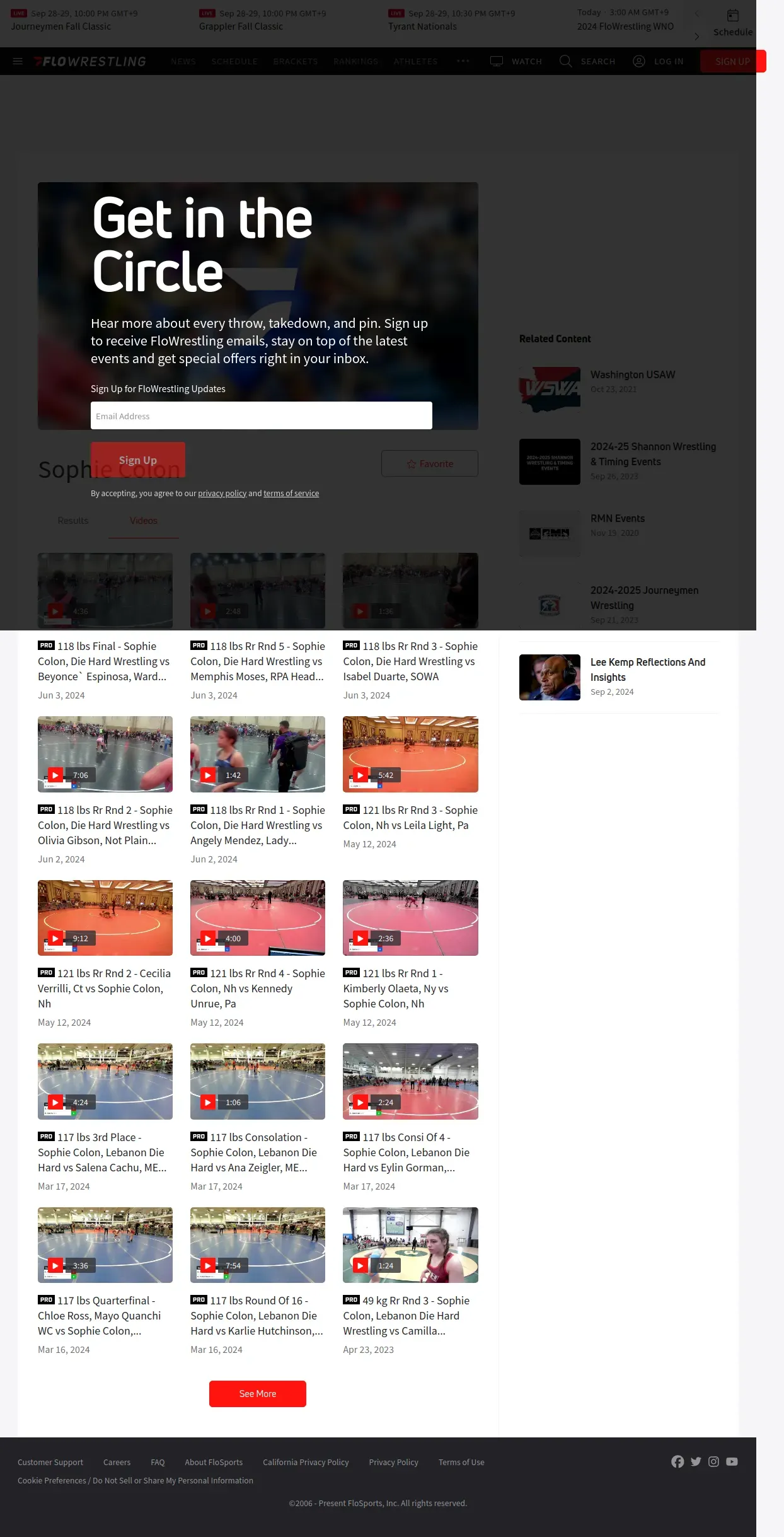Click the red Sign Up navbar button
This screenshot has width=784, height=1537.
(x=733, y=61)
